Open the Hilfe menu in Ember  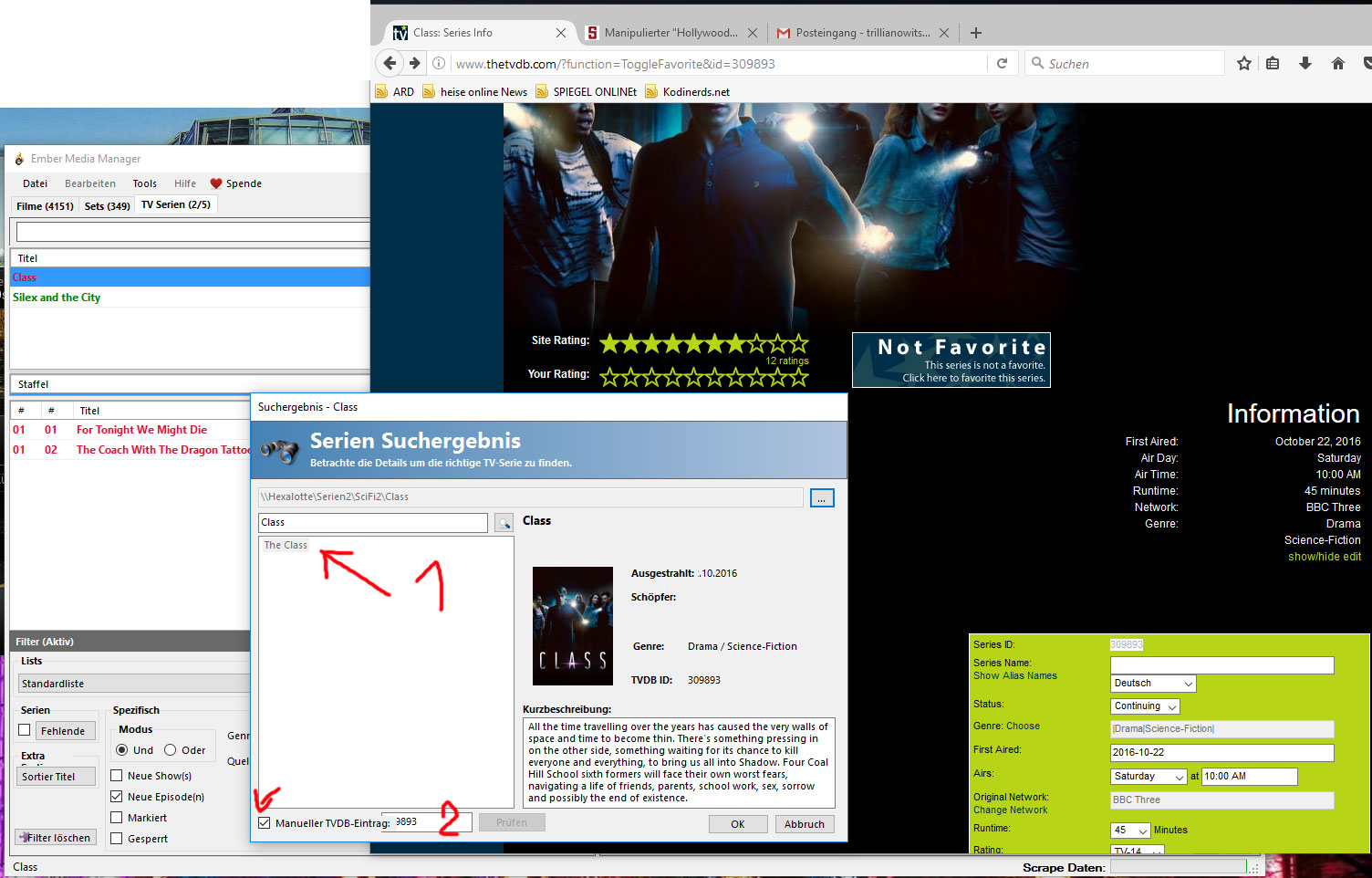185,183
